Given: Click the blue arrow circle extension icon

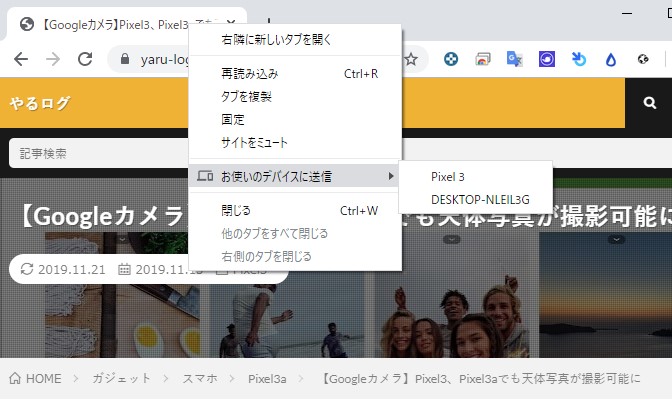Looking at the screenshot, I should point(579,59).
